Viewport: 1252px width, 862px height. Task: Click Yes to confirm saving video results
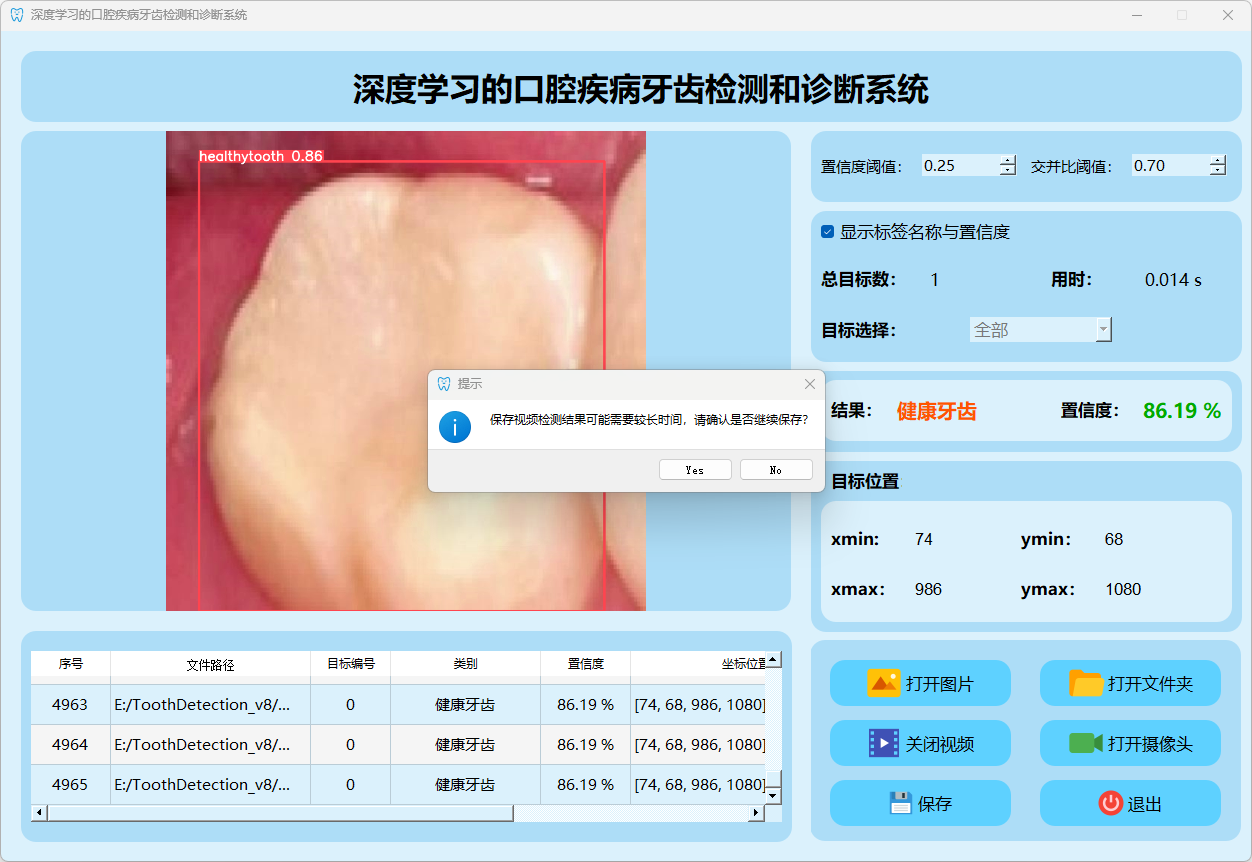695,470
